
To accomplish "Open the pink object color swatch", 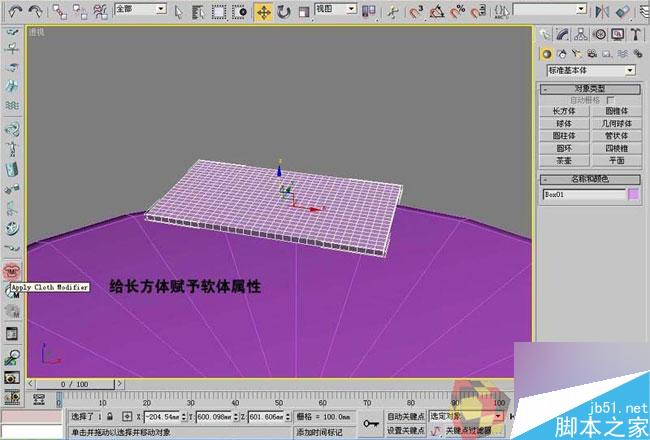I will click(x=633, y=194).
